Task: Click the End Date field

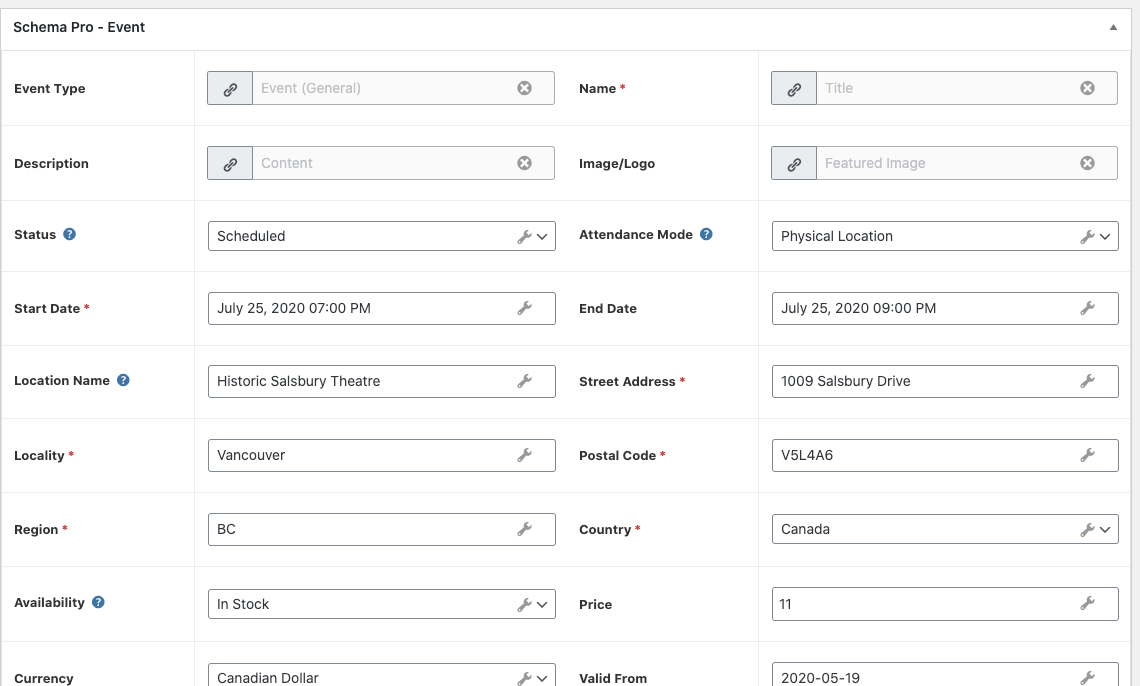Action: [924, 308]
